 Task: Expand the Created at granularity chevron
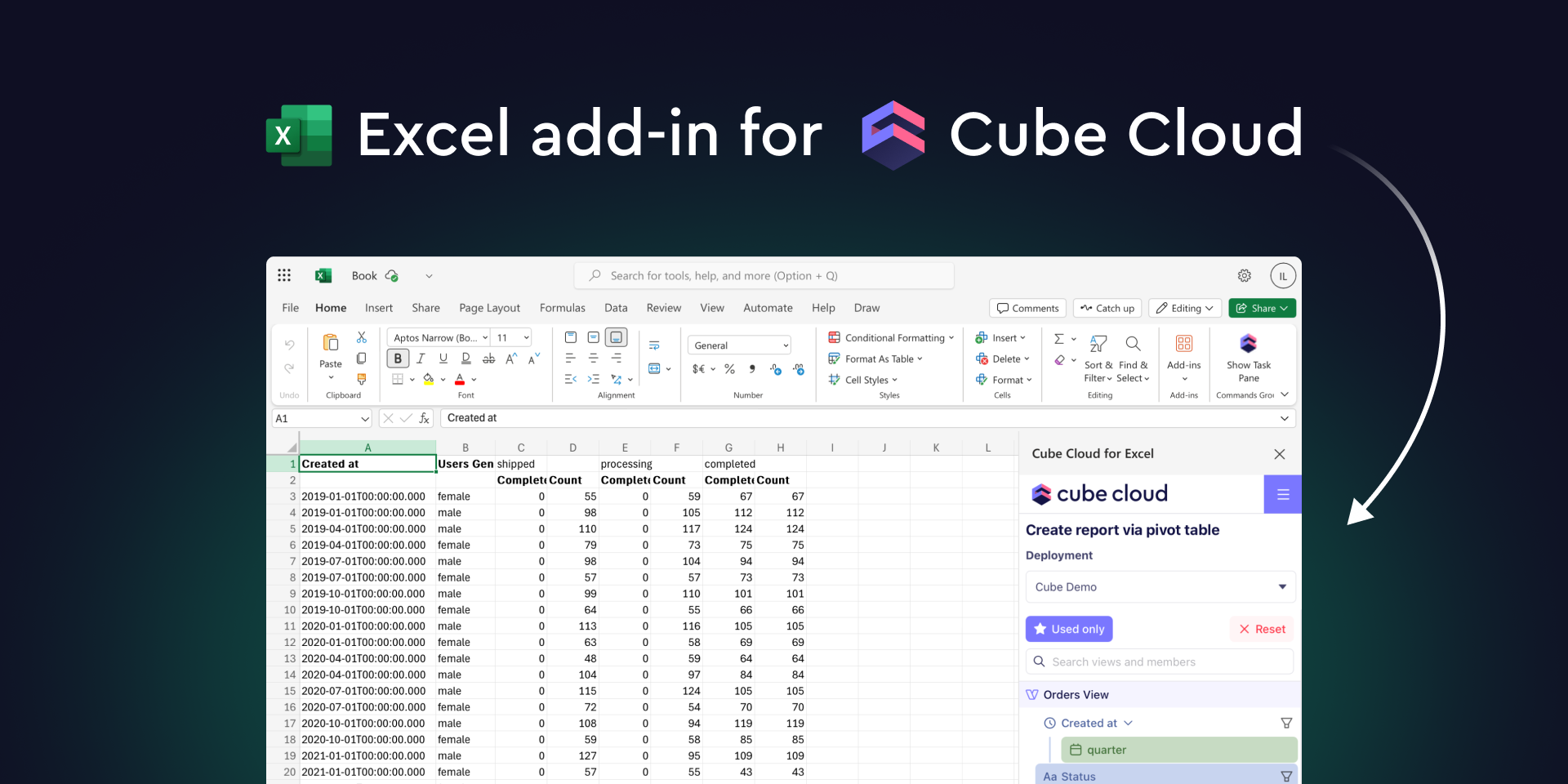point(1129,723)
